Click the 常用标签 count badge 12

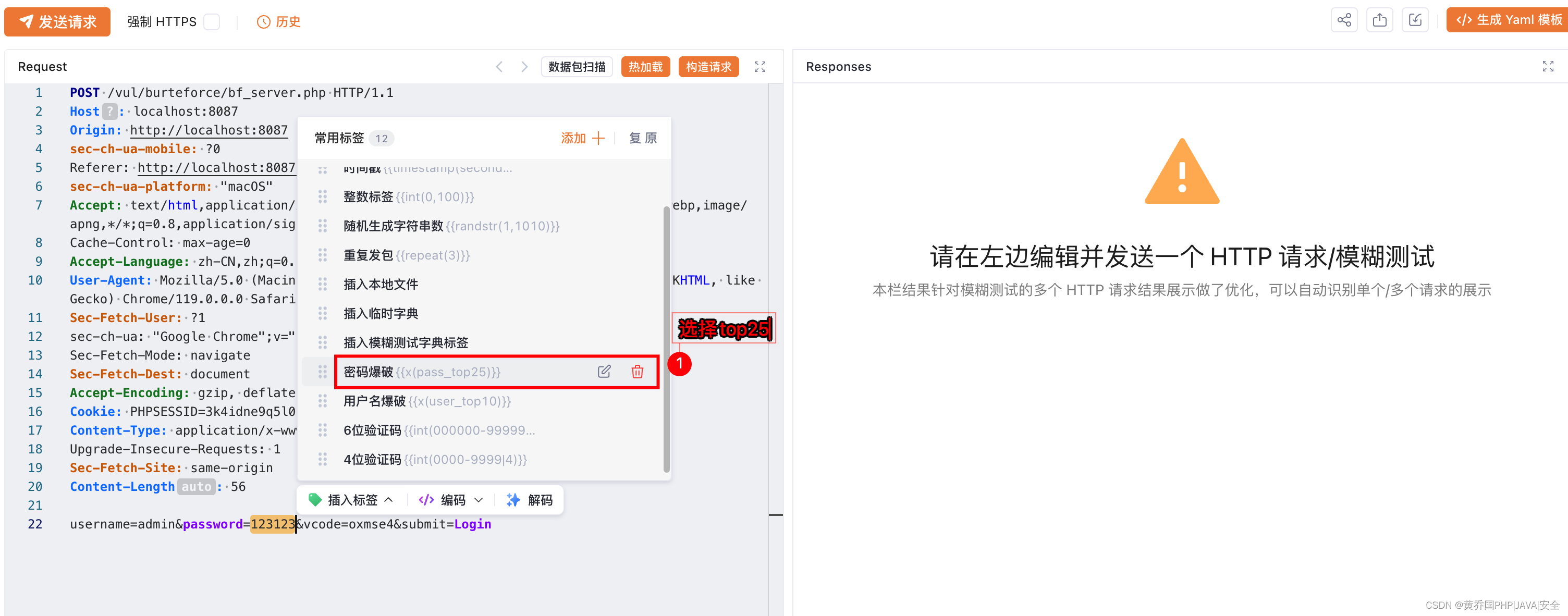click(382, 139)
